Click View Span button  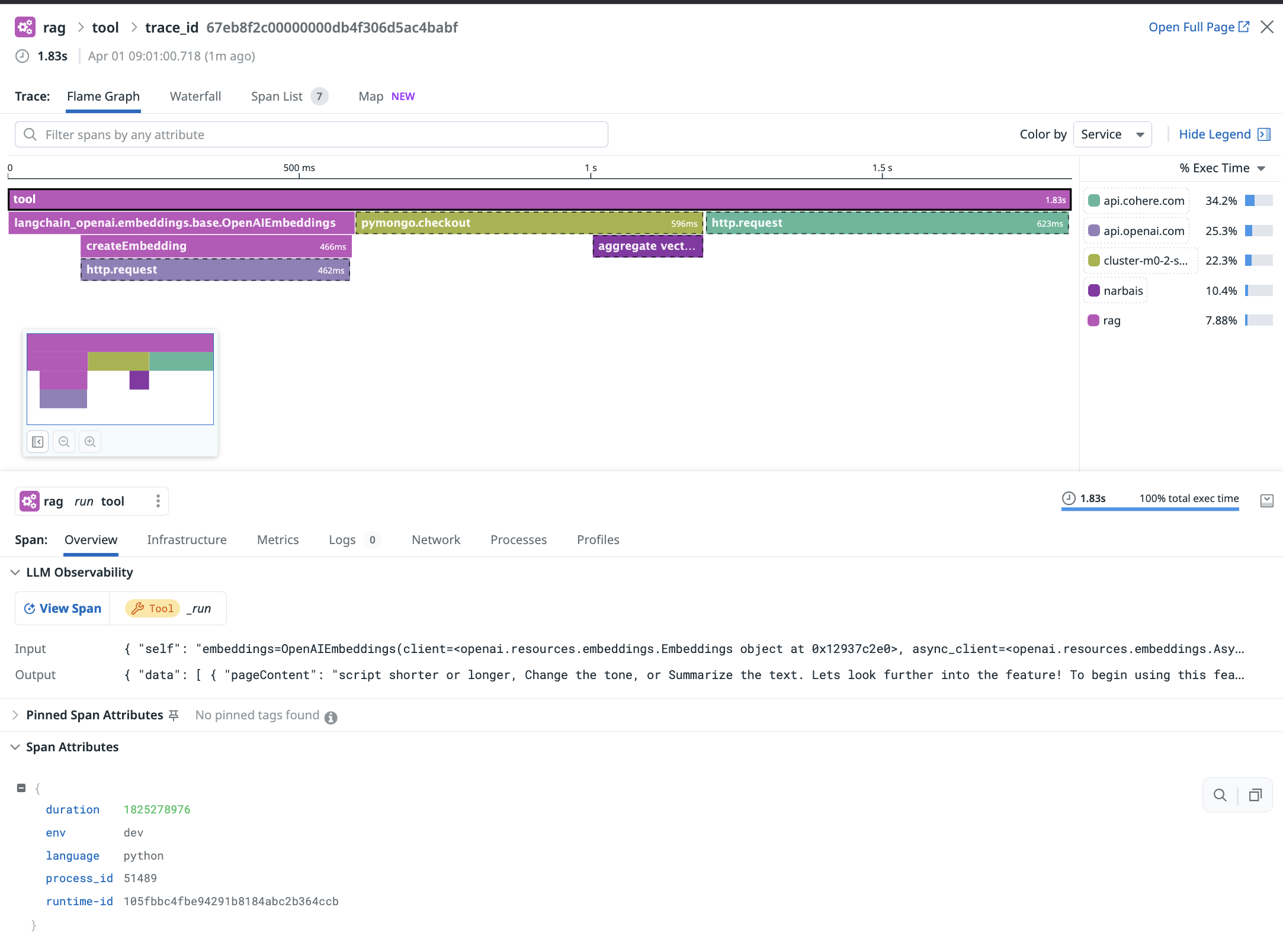(63, 609)
